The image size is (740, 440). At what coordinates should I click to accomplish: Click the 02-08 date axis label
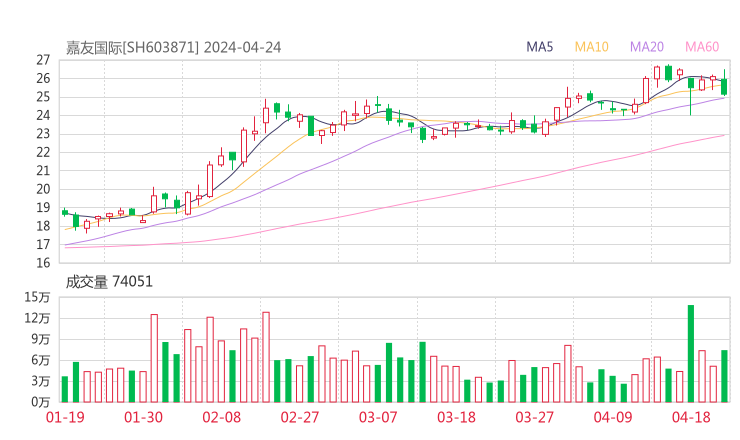[222, 417]
